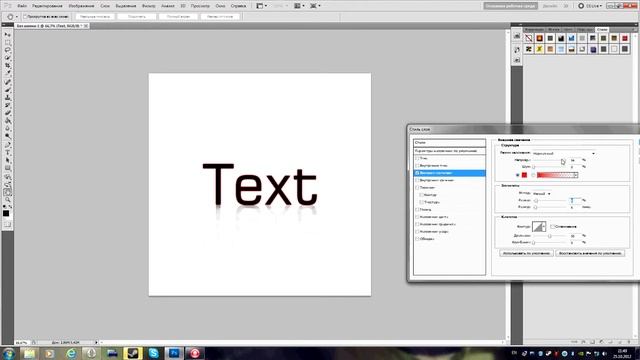Apply the red style swatch in Styles panel
This screenshot has height=360, width=640.
click(624, 38)
